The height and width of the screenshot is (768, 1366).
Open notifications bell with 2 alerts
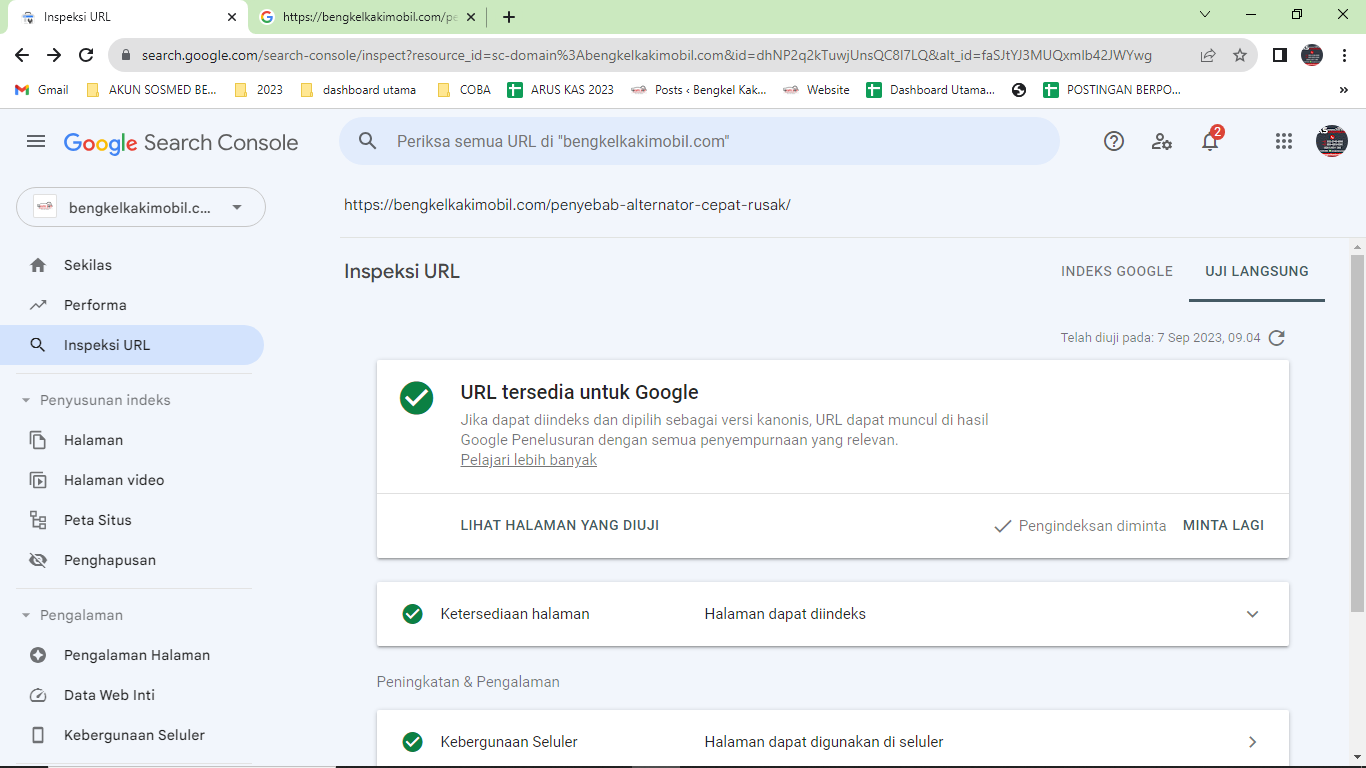1210,141
